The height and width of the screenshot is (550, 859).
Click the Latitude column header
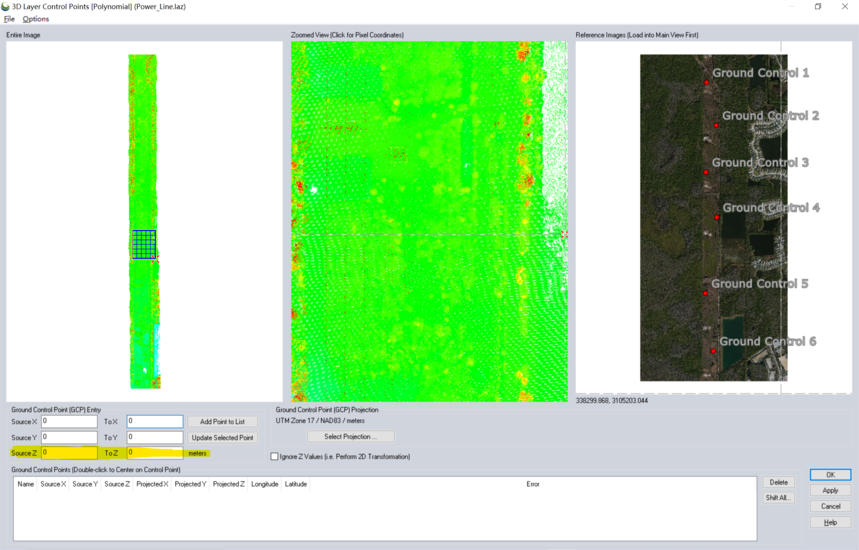[296, 484]
